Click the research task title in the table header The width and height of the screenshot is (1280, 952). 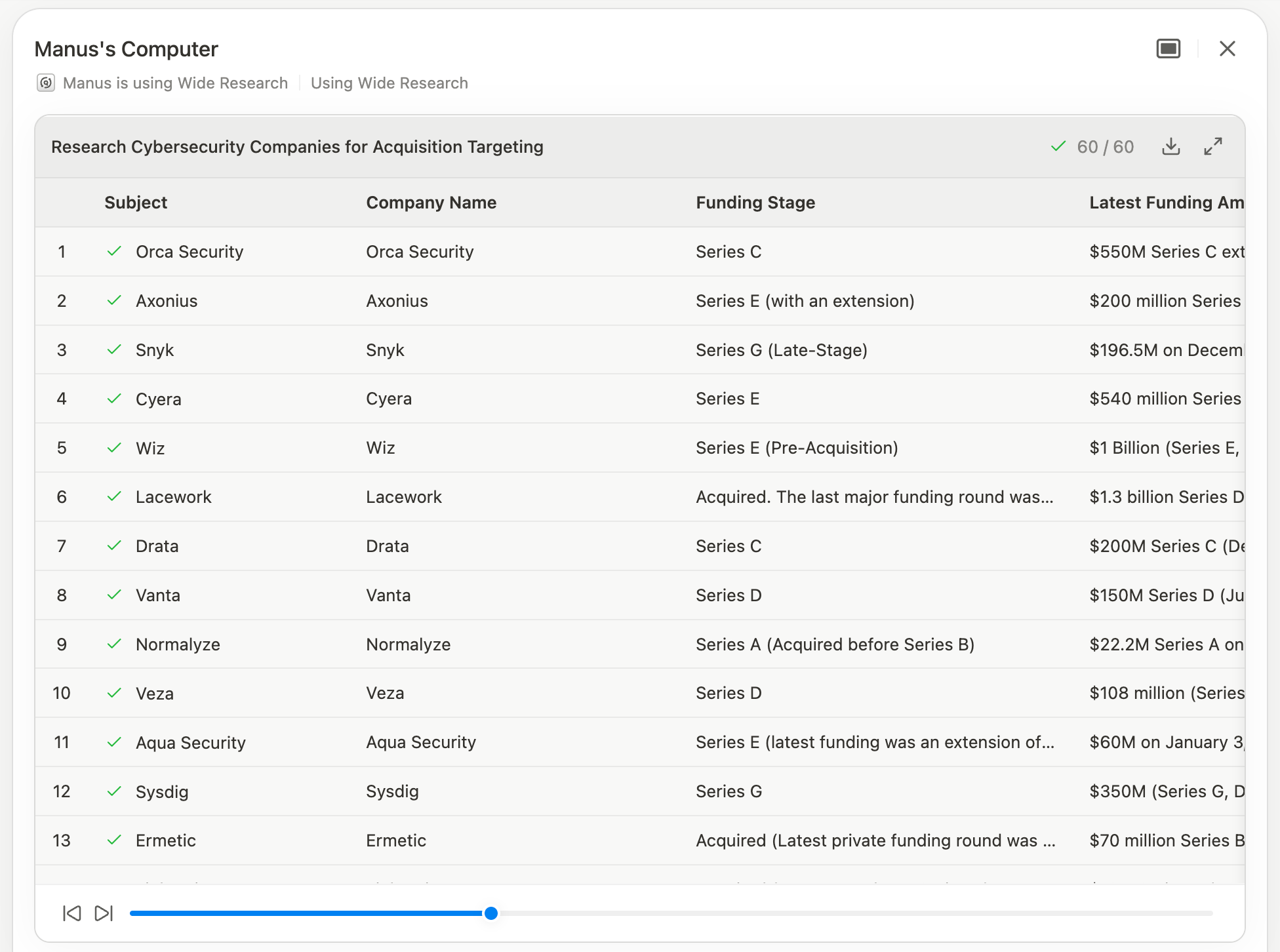(x=297, y=147)
